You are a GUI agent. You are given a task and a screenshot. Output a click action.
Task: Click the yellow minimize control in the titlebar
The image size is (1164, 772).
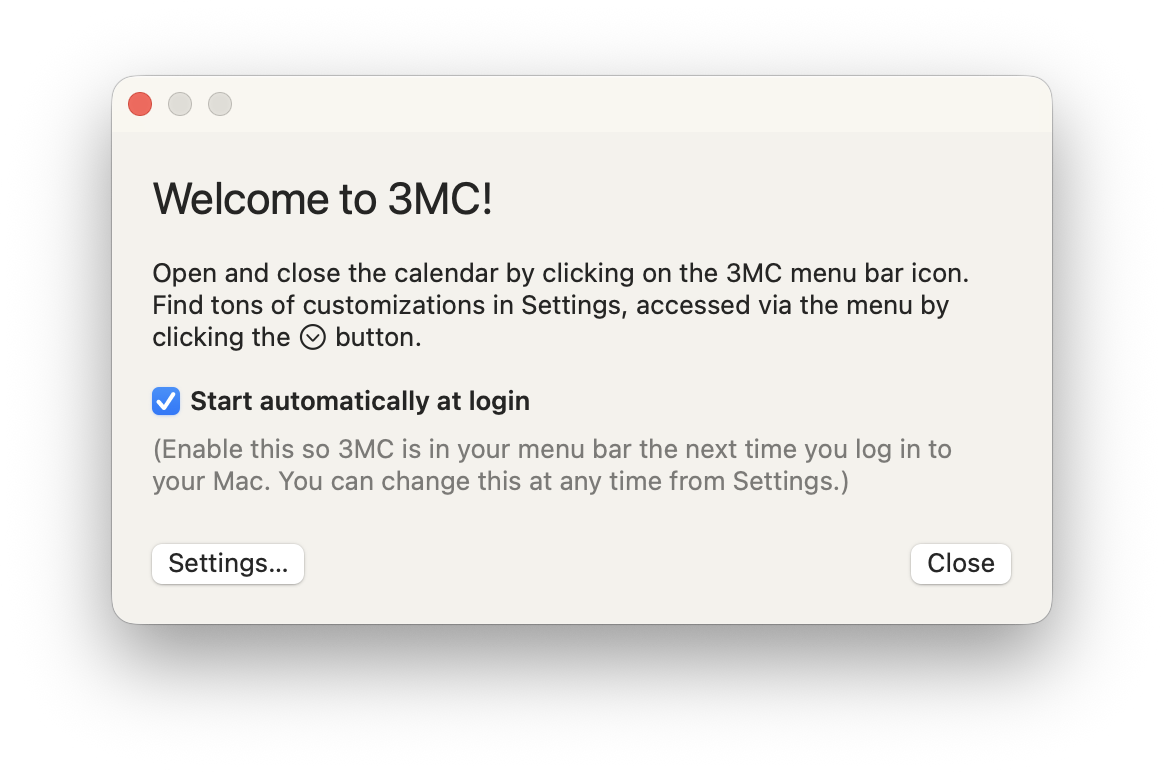coord(180,104)
